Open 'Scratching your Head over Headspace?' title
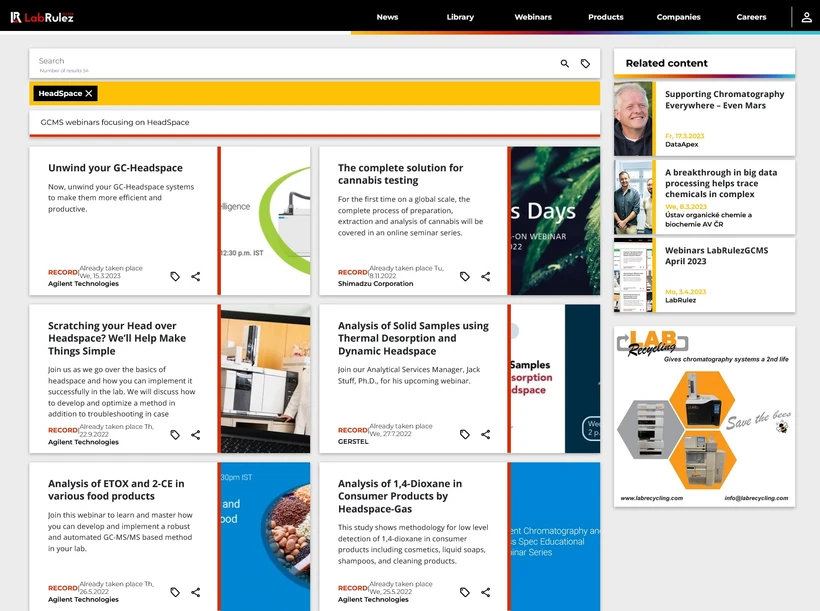820x611 pixels. coord(117,338)
